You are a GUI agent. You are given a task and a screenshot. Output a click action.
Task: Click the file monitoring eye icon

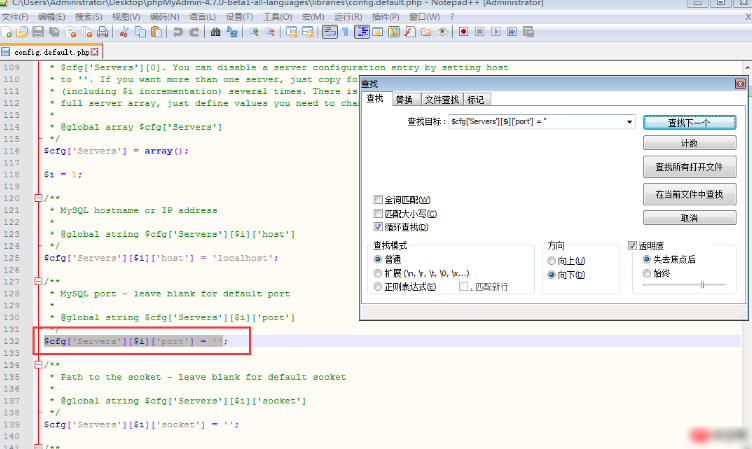442,32
